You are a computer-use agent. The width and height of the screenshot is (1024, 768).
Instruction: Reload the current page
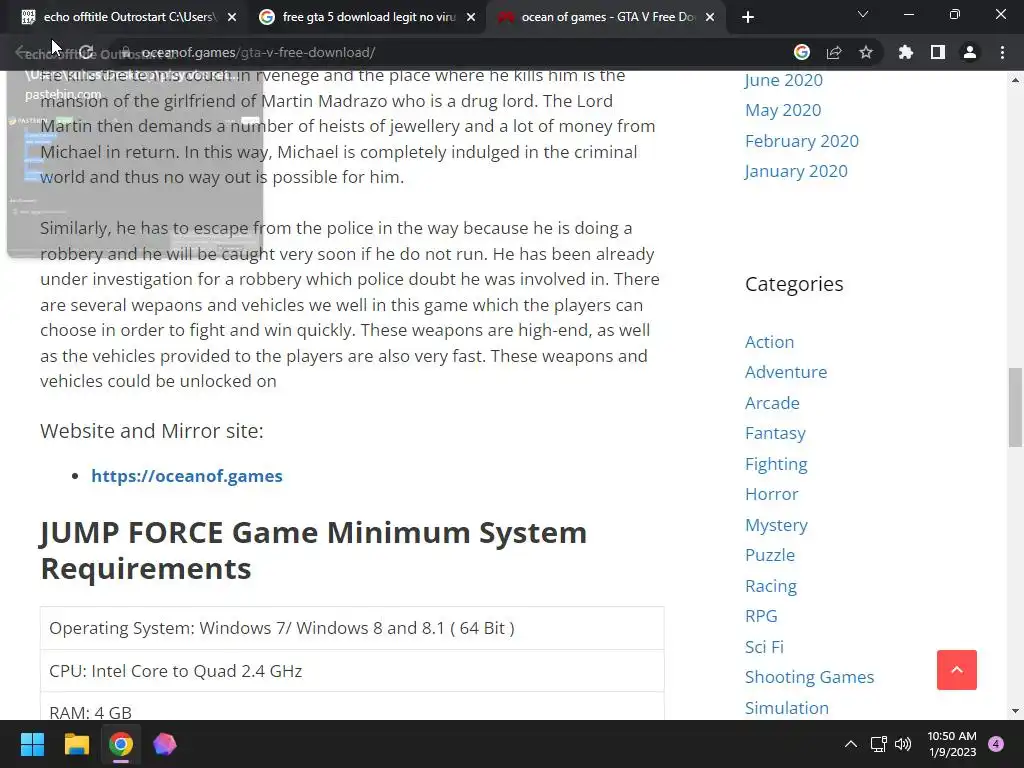pyautogui.click(x=86, y=52)
